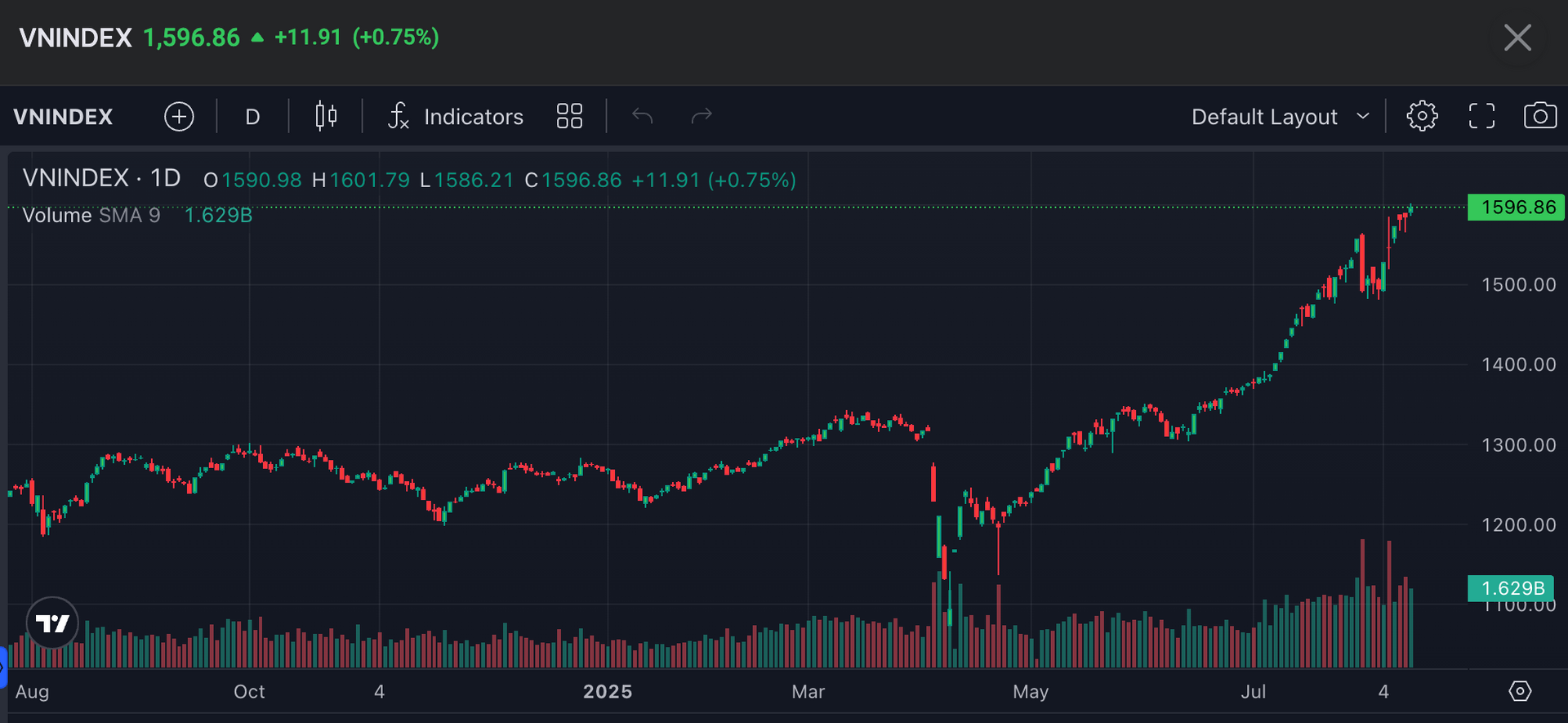Click the header VNINDEX 1,596.86 price text
Image resolution: width=1568 pixels, height=723 pixels.
[x=130, y=38]
